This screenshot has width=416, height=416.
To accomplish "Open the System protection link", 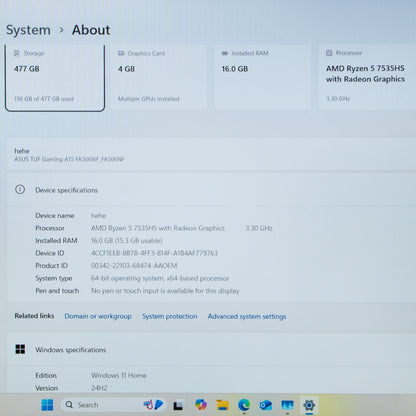I will [170, 316].
